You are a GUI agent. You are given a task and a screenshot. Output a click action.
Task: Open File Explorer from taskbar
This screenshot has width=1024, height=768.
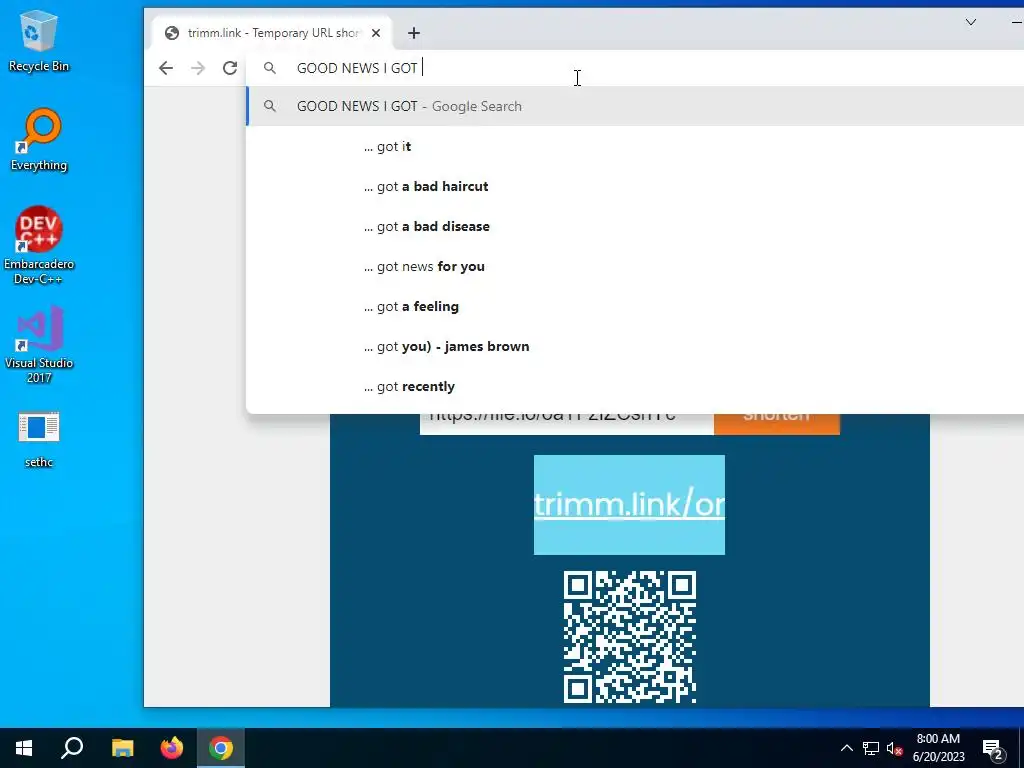pos(122,748)
